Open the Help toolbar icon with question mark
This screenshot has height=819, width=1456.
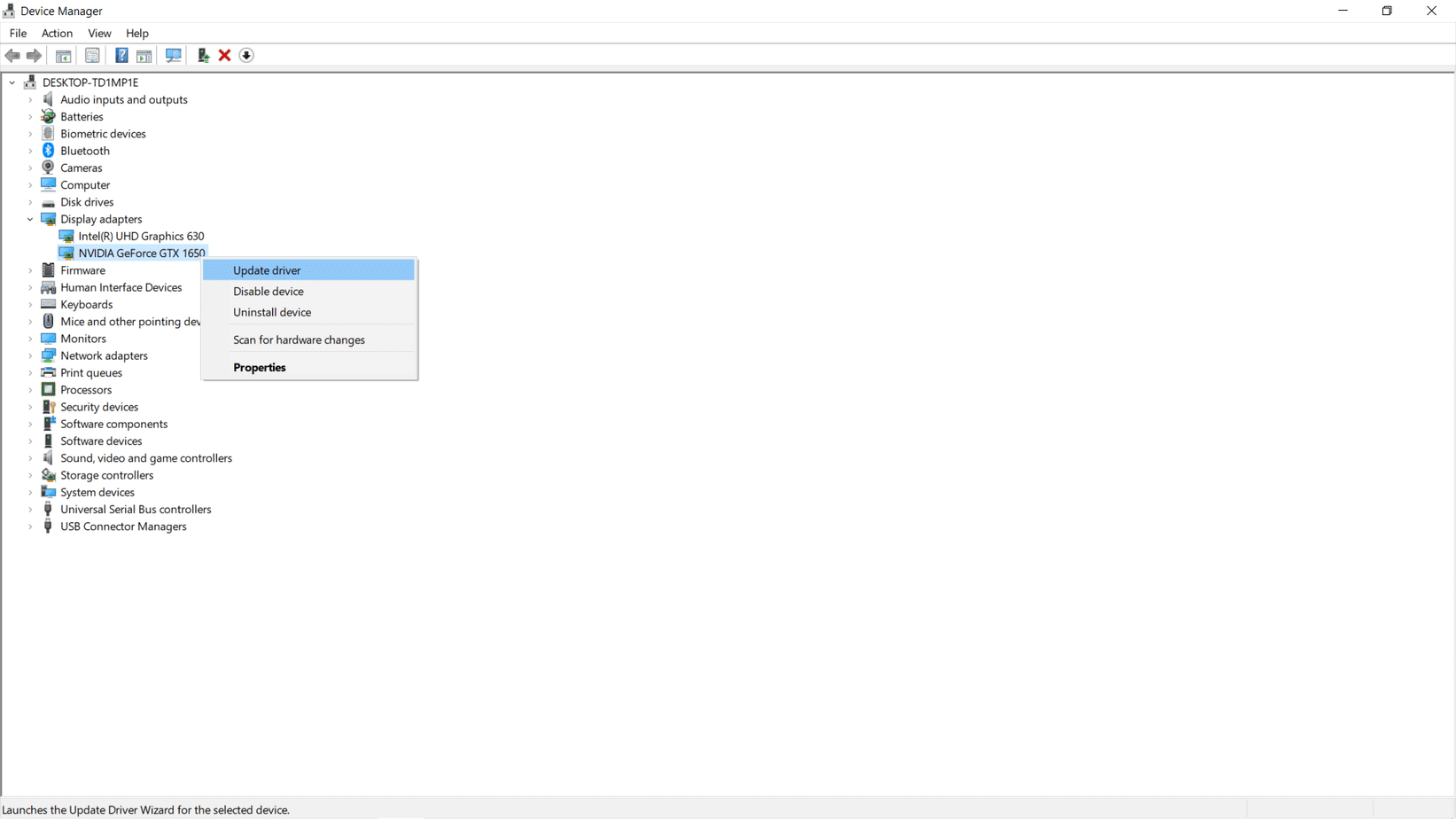point(121,56)
